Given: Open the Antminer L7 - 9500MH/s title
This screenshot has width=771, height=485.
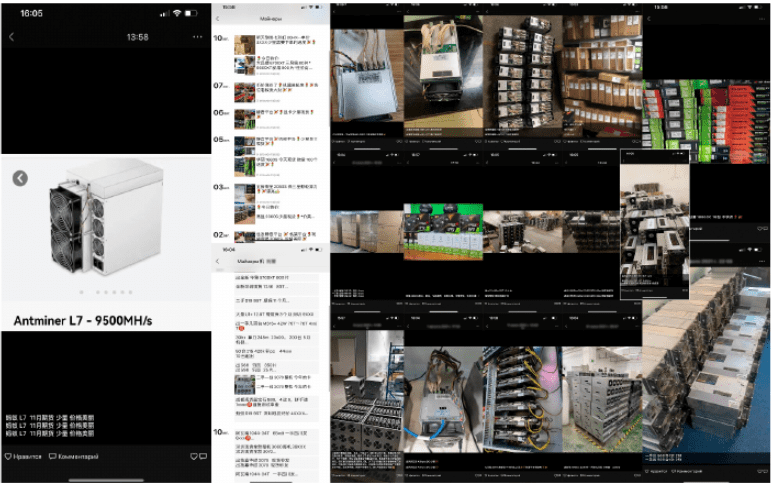Looking at the screenshot, I should (x=83, y=321).
